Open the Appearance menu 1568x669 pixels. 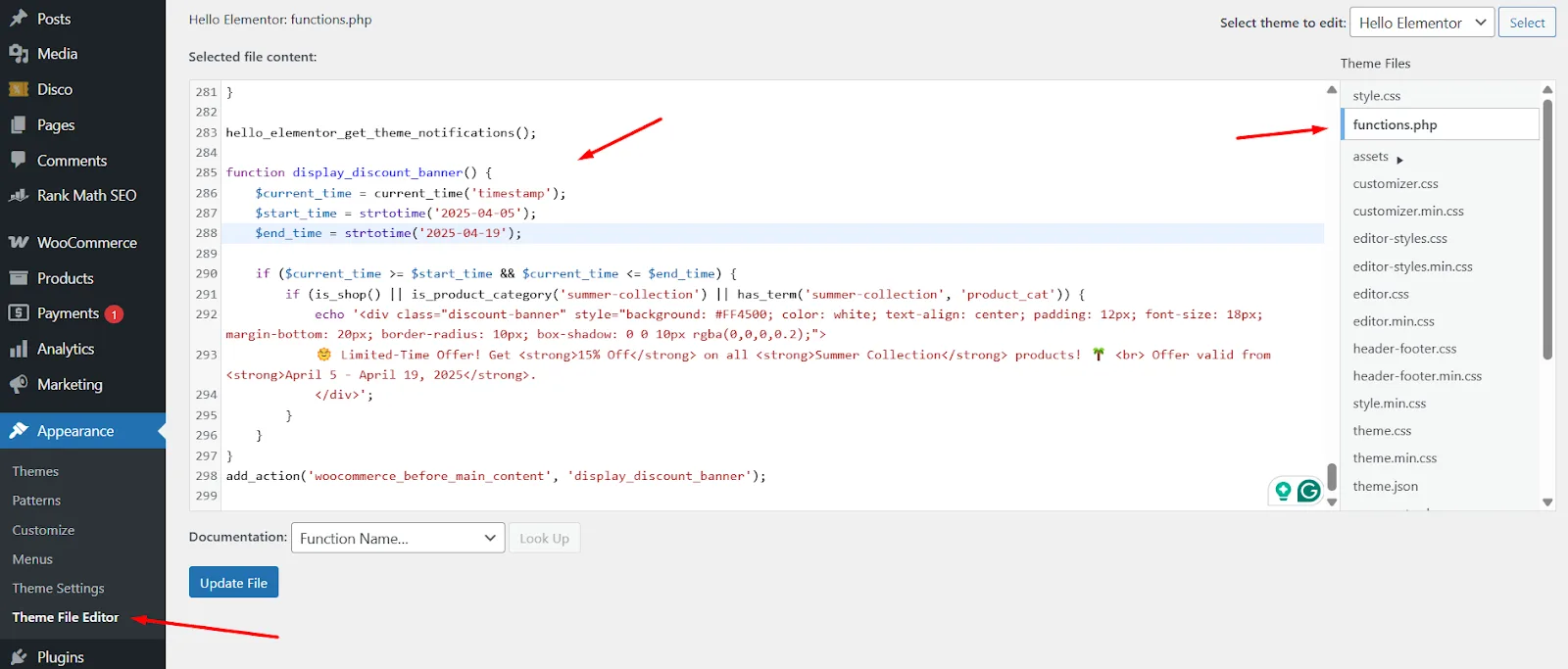pyautogui.click(x=82, y=431)
